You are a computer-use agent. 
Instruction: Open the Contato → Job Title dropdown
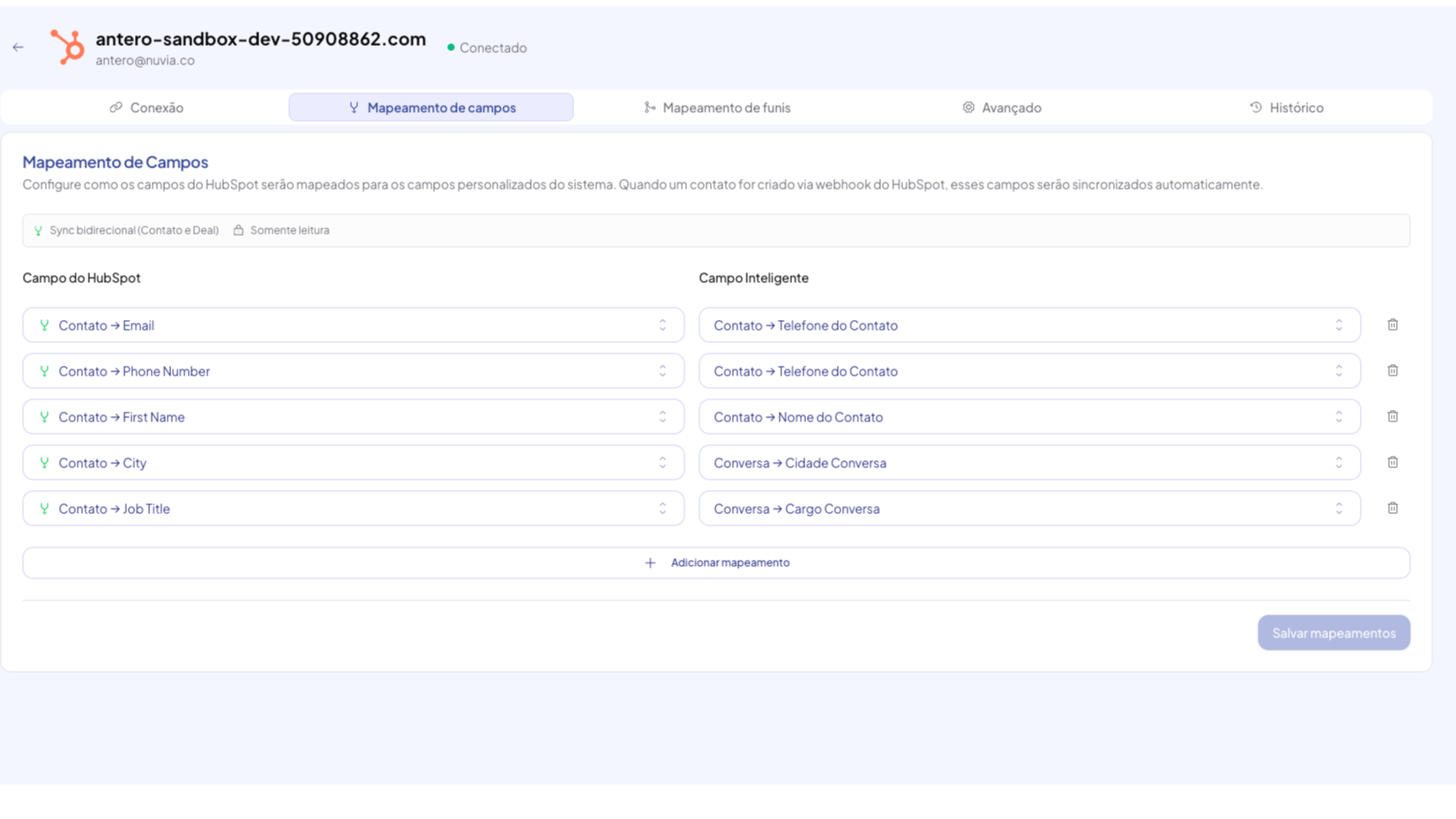coord(354,509)
